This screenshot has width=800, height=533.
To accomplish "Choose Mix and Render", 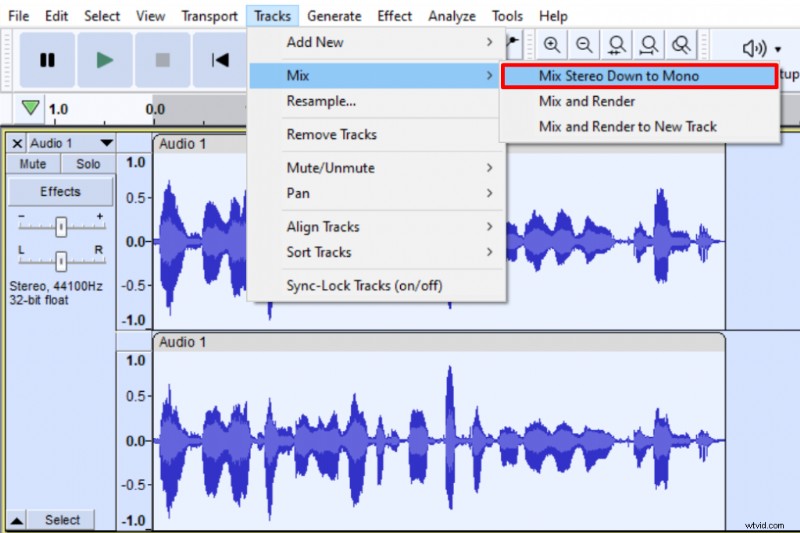I will [639, 101].
